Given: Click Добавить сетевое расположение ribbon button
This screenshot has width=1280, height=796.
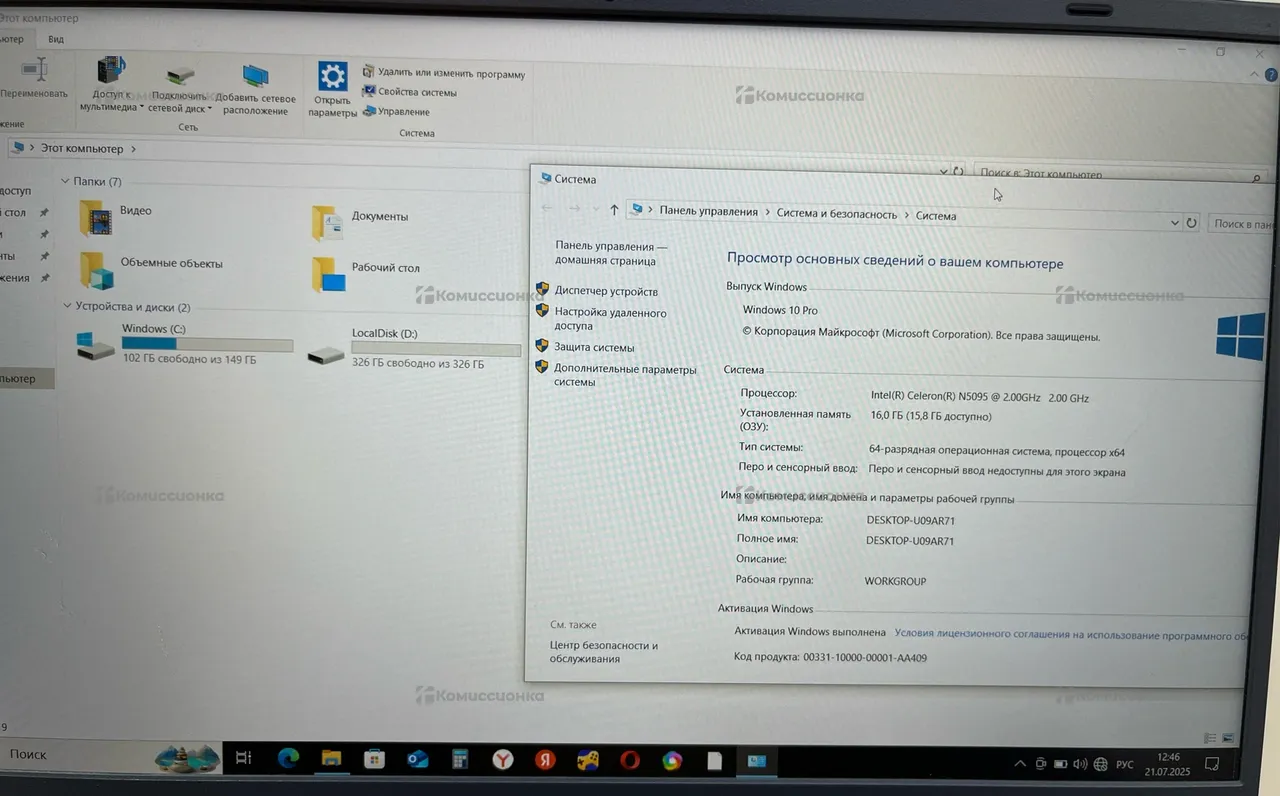Looking at the screenshot, I should (255, 89).
